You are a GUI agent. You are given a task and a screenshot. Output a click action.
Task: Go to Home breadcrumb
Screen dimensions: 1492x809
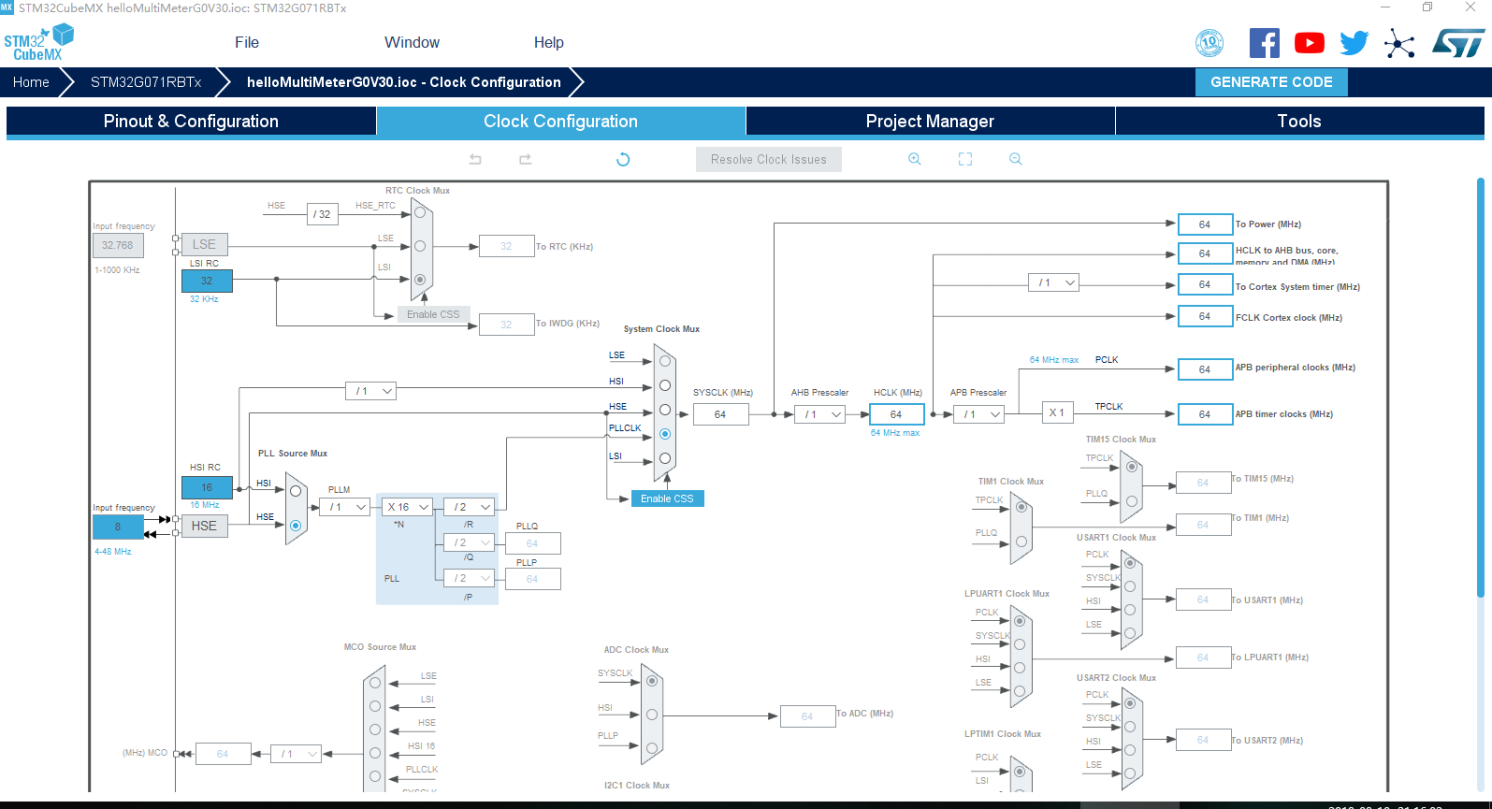31,82
